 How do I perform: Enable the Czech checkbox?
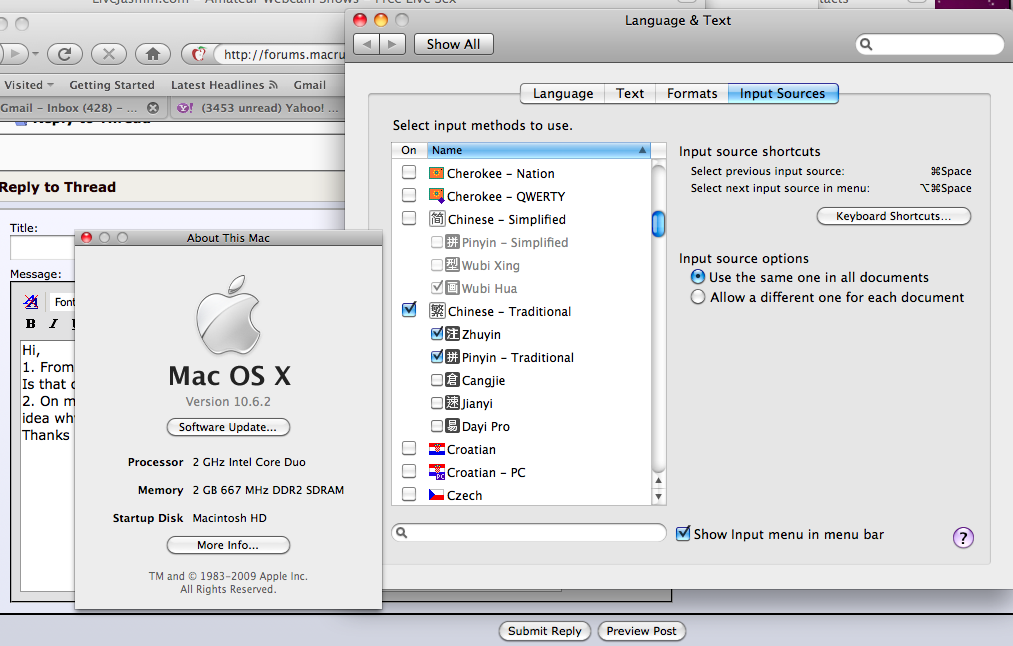[x=409, y=494]
